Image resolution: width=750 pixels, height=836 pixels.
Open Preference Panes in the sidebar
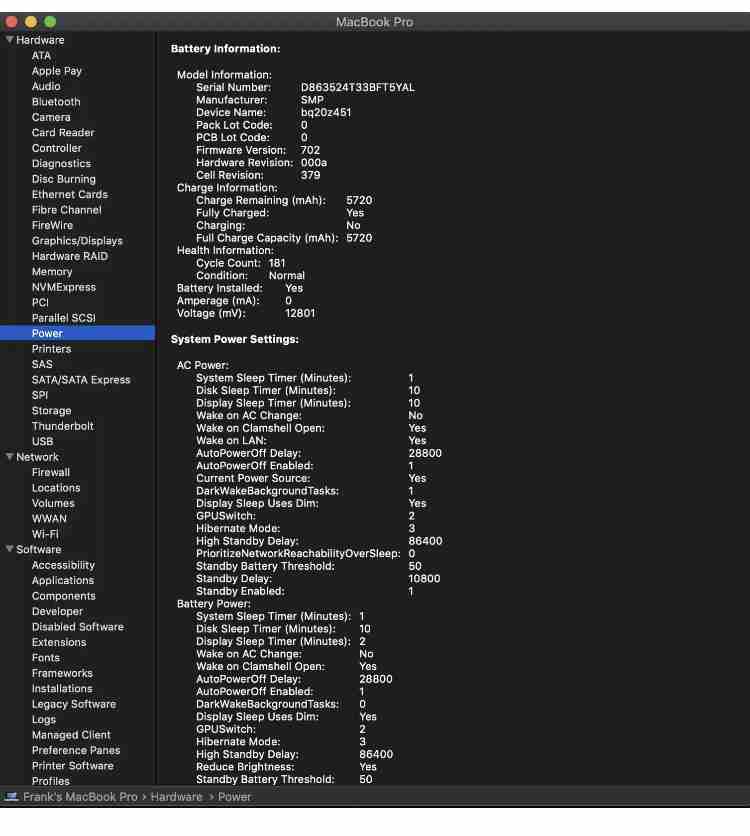(x=76, y=751)
